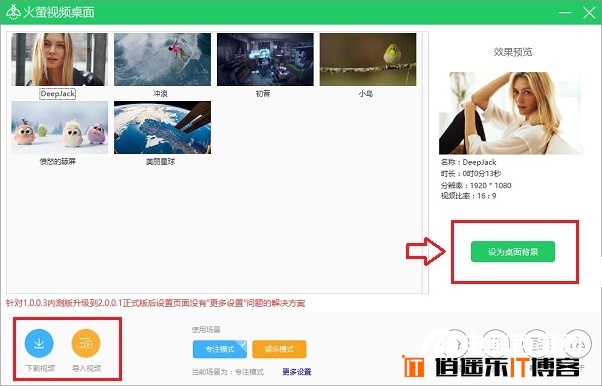
Task: Click the blue download video icon
Action: coord(39,343)
